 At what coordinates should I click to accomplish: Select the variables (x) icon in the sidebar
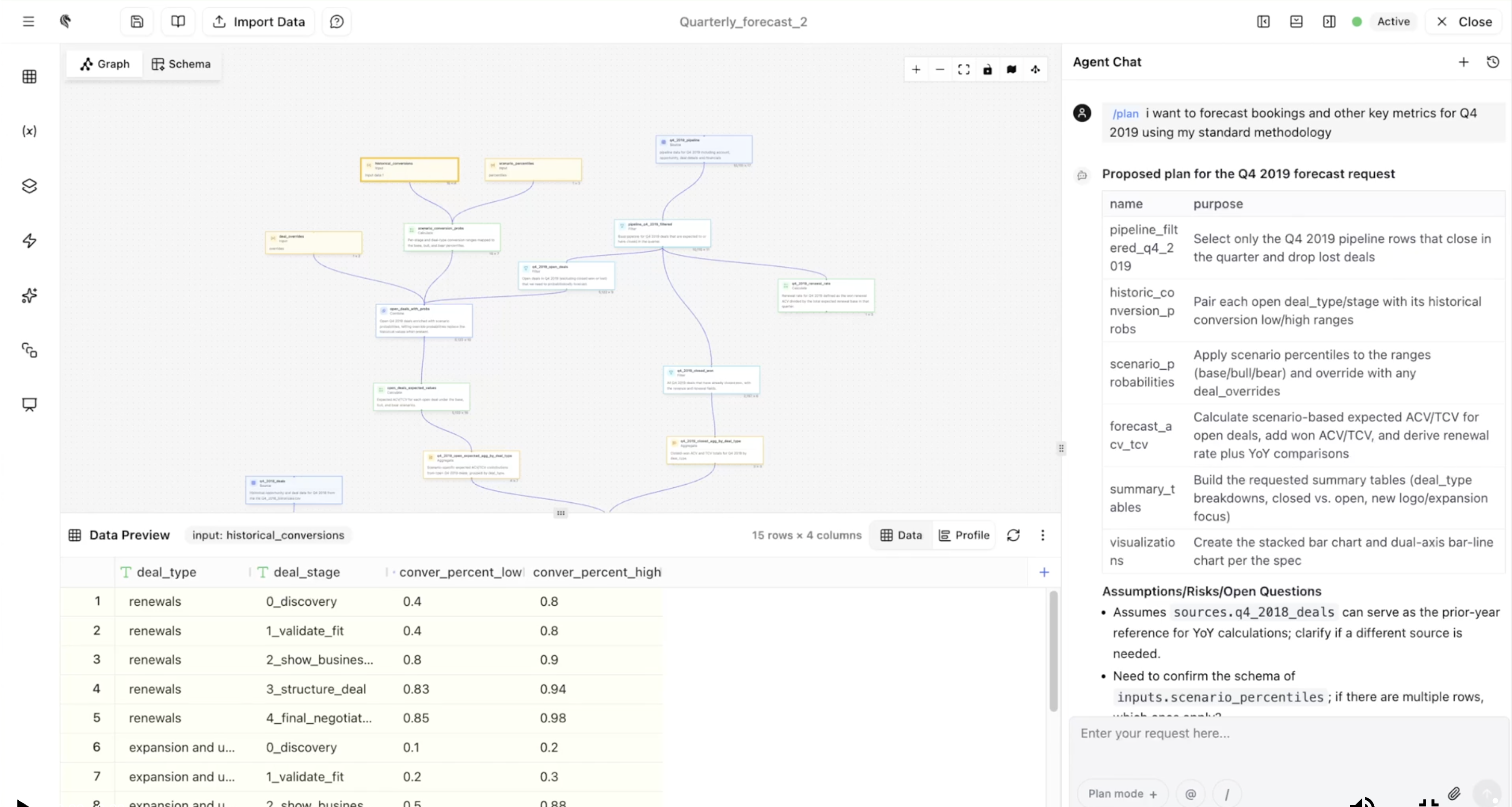coord(28,131)
